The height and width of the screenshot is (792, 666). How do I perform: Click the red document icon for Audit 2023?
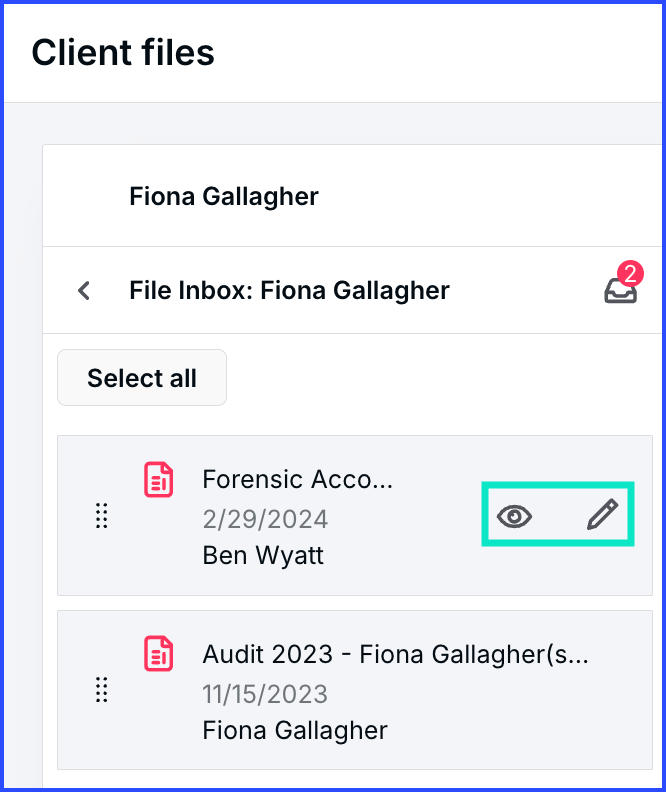tap(159, 653)
